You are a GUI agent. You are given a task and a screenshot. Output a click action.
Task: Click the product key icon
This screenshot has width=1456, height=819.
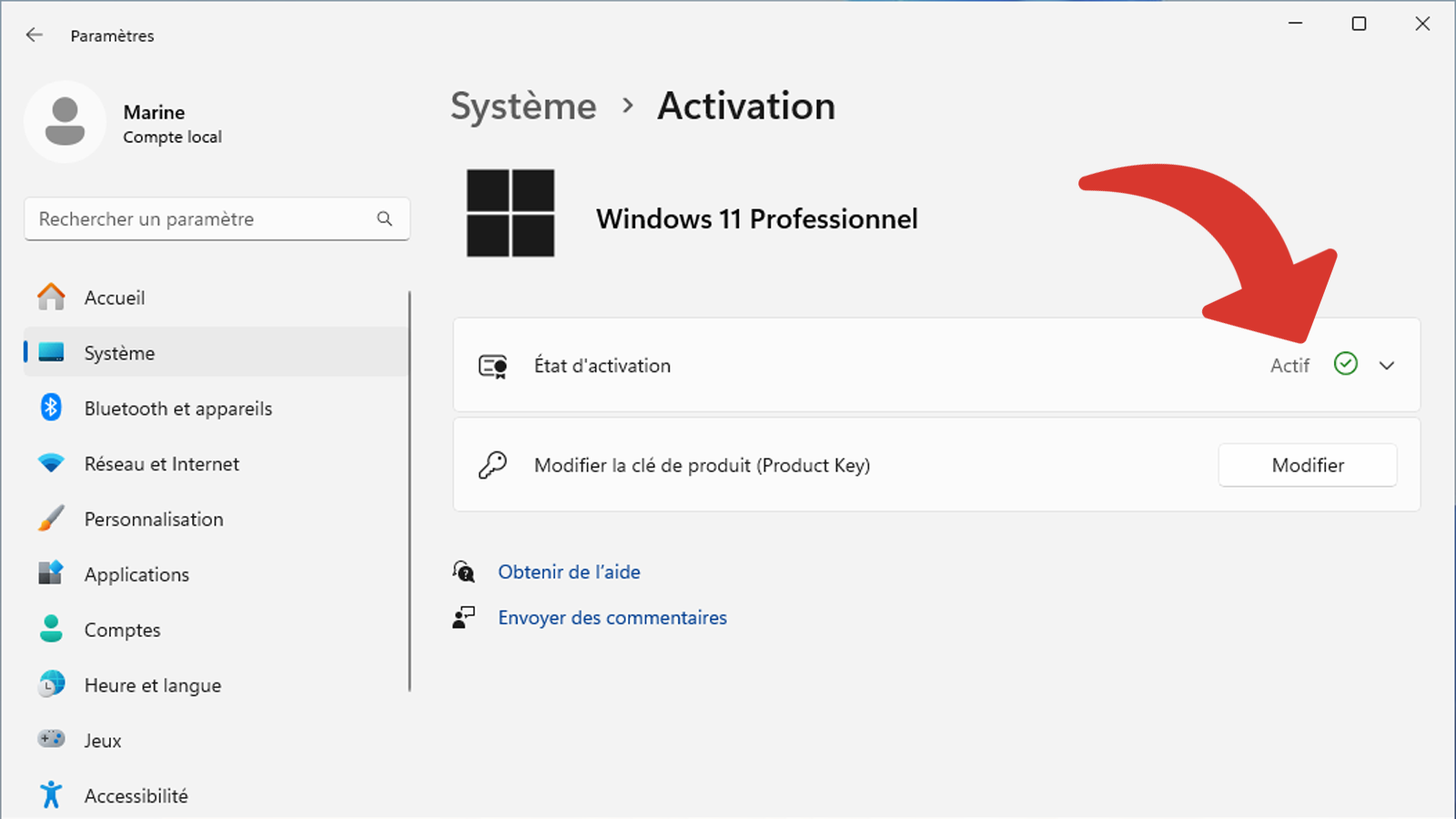point(492,465)
